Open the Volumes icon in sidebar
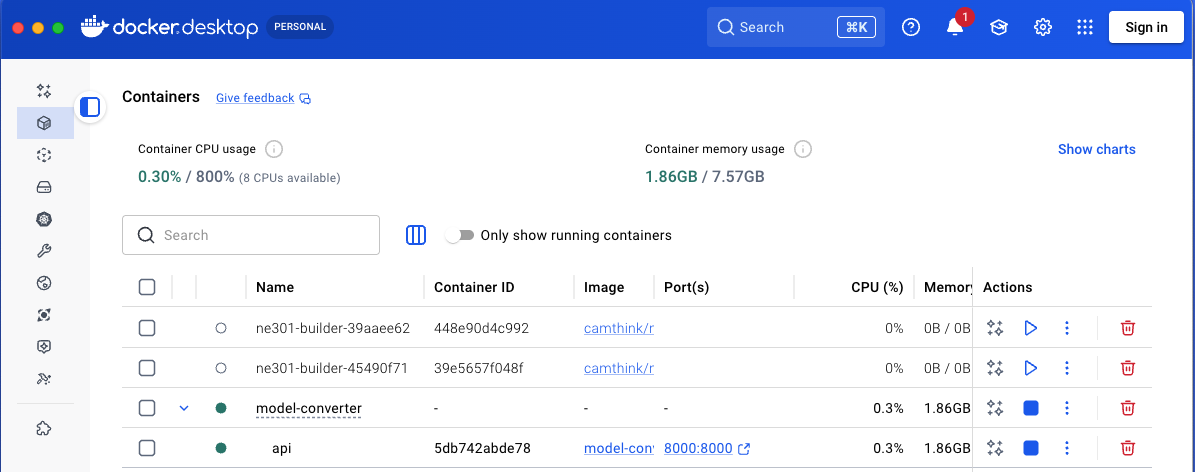The width and height of the screenshot is (1195, 472). click(x=44, y=187)
